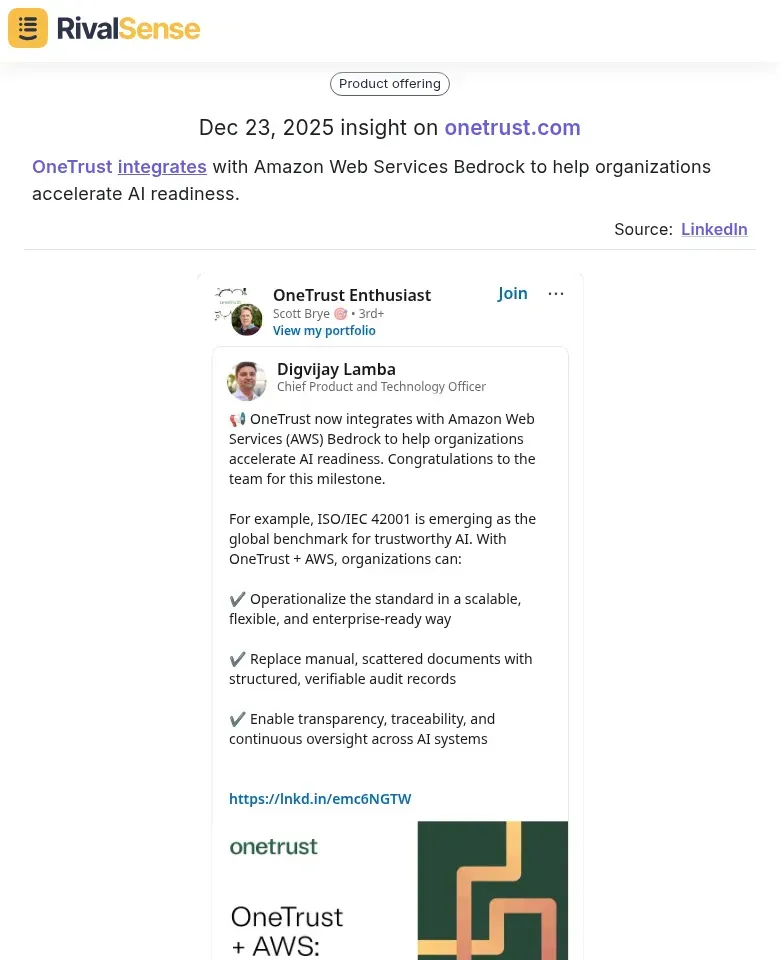The image size is (780, 960).
Task: Click Scott Brye's name label
Action: coord(301,313)
